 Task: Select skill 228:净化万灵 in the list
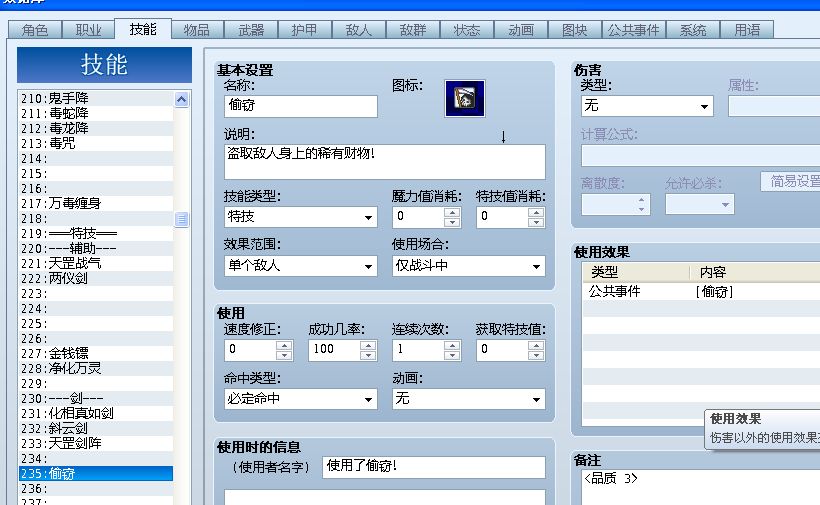(x=96, y=369)
